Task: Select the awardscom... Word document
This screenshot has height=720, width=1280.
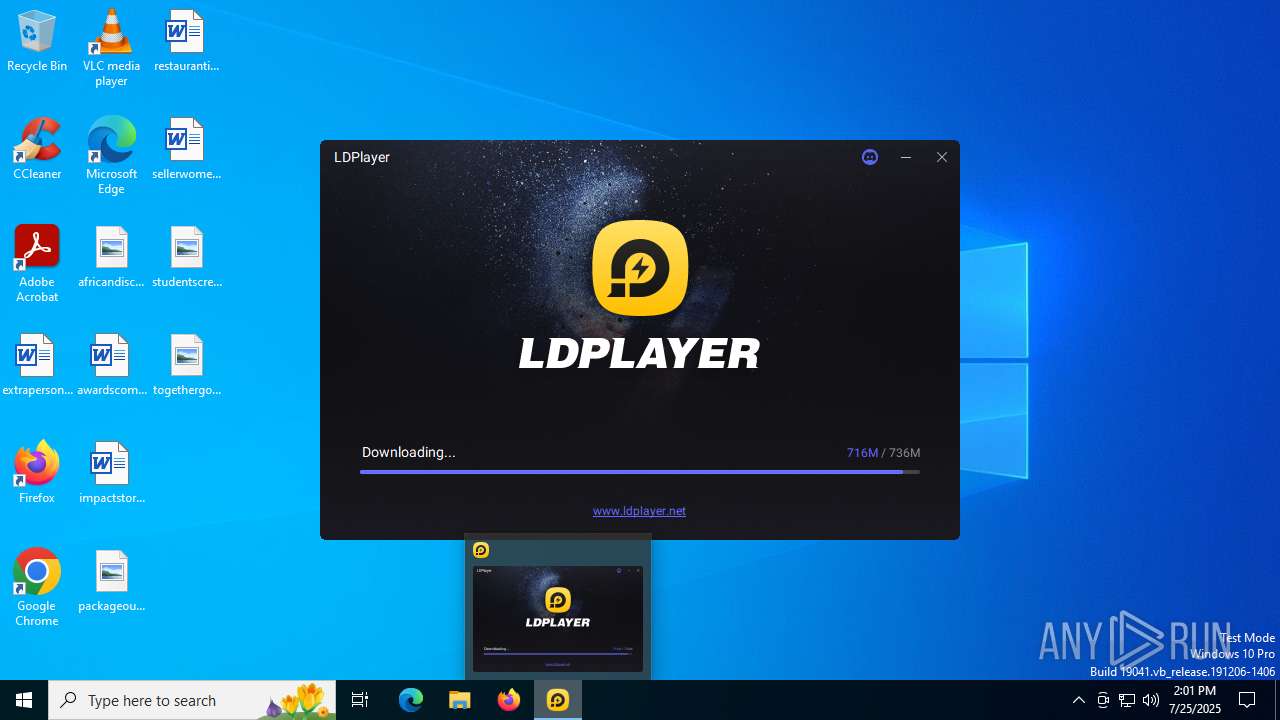Action: pyautogui.click(x=111, y=366)
